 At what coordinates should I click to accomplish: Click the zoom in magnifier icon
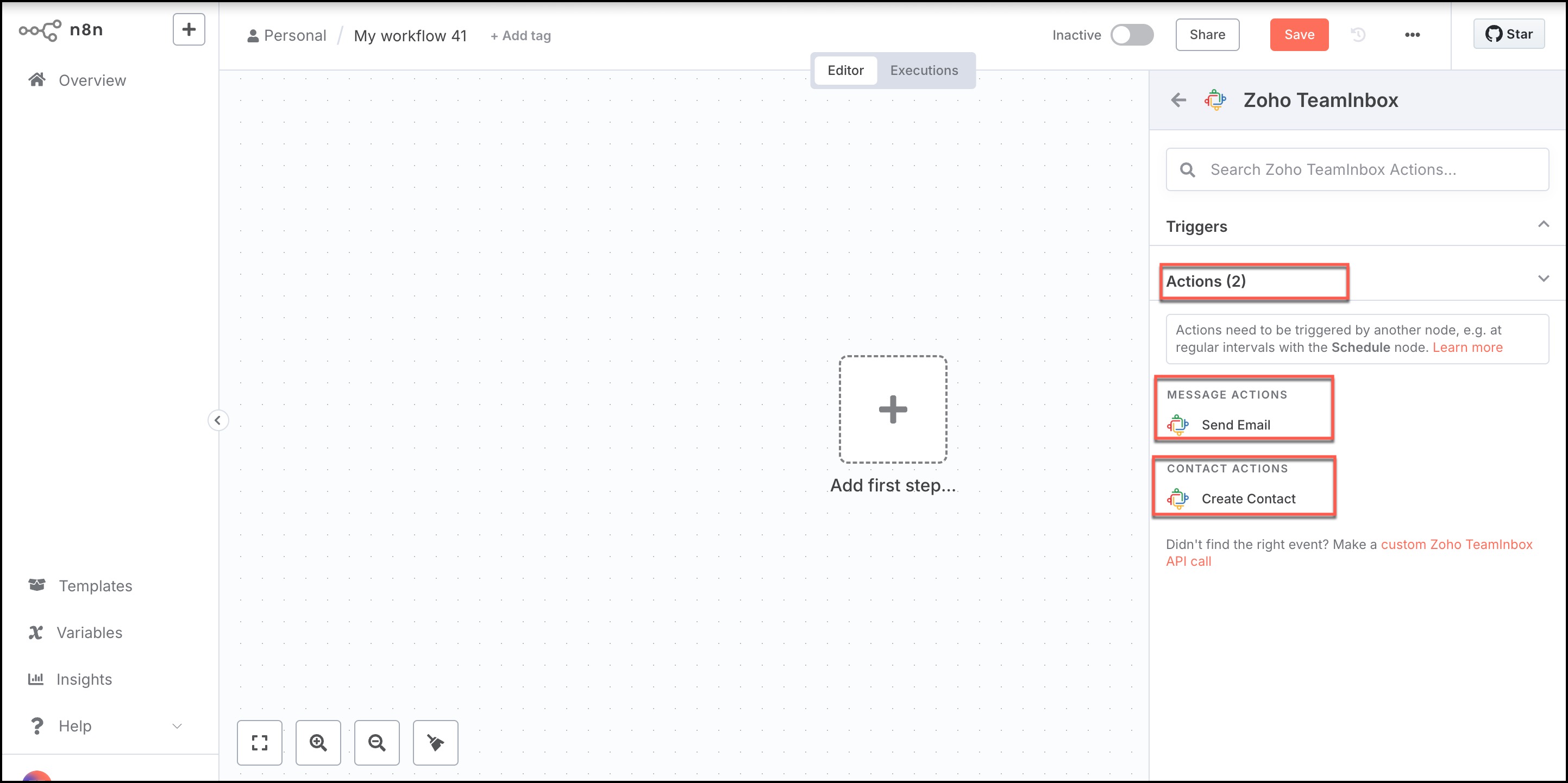pyautogui.click(x=318, y=742)
